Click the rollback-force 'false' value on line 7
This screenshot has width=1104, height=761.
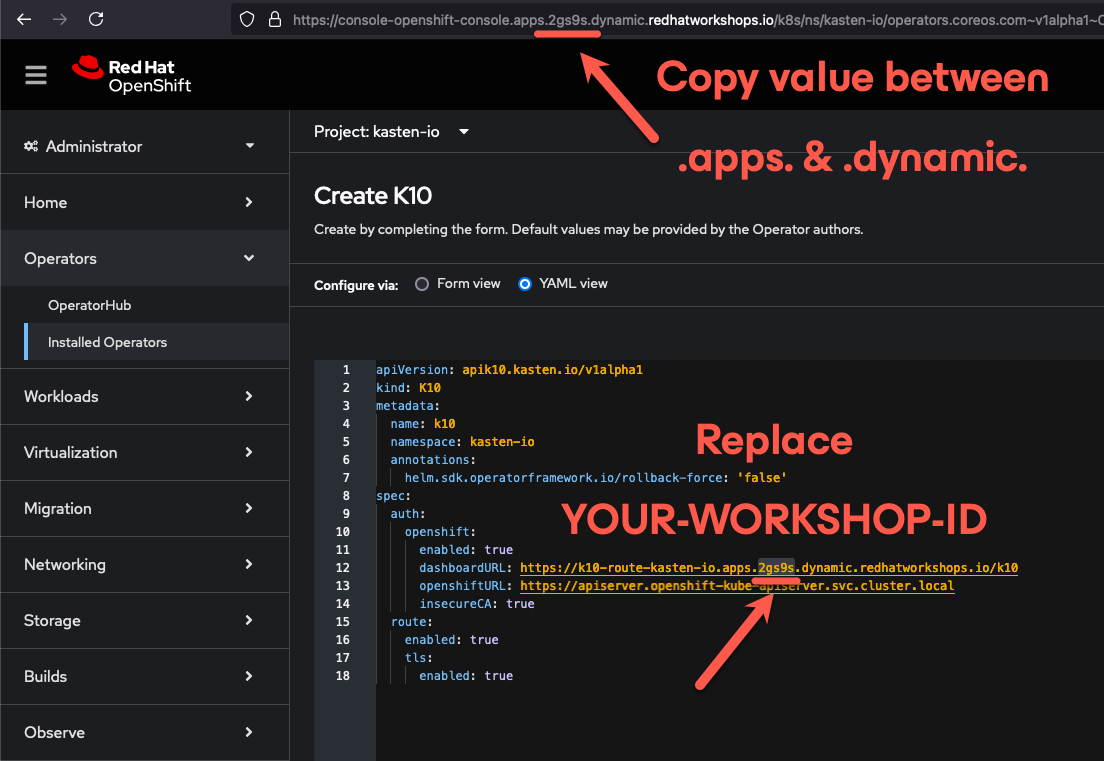click(762, 478)
